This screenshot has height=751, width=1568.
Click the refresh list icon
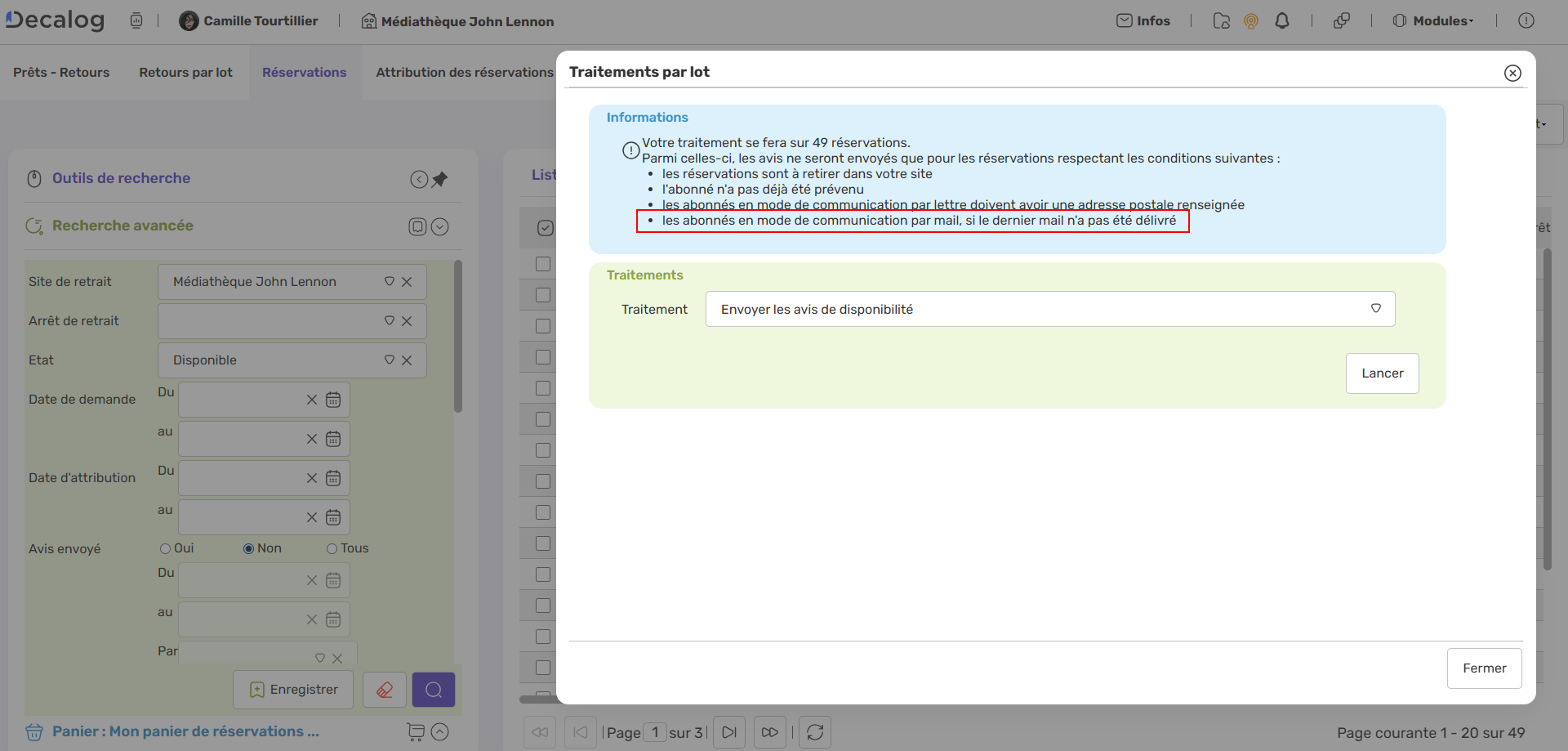(815, 732)
